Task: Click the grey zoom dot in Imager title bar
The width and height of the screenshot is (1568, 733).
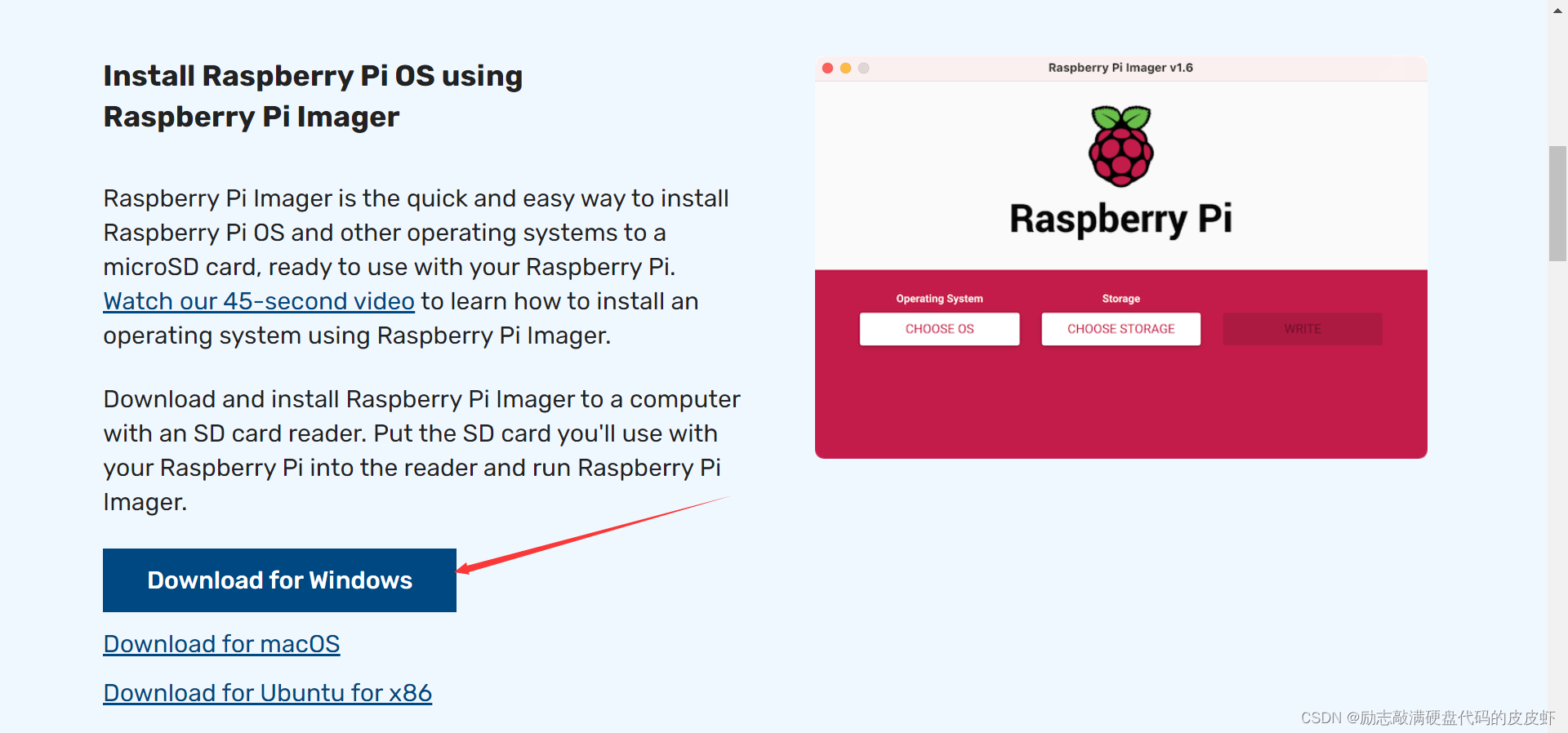Action: (863, 68)
